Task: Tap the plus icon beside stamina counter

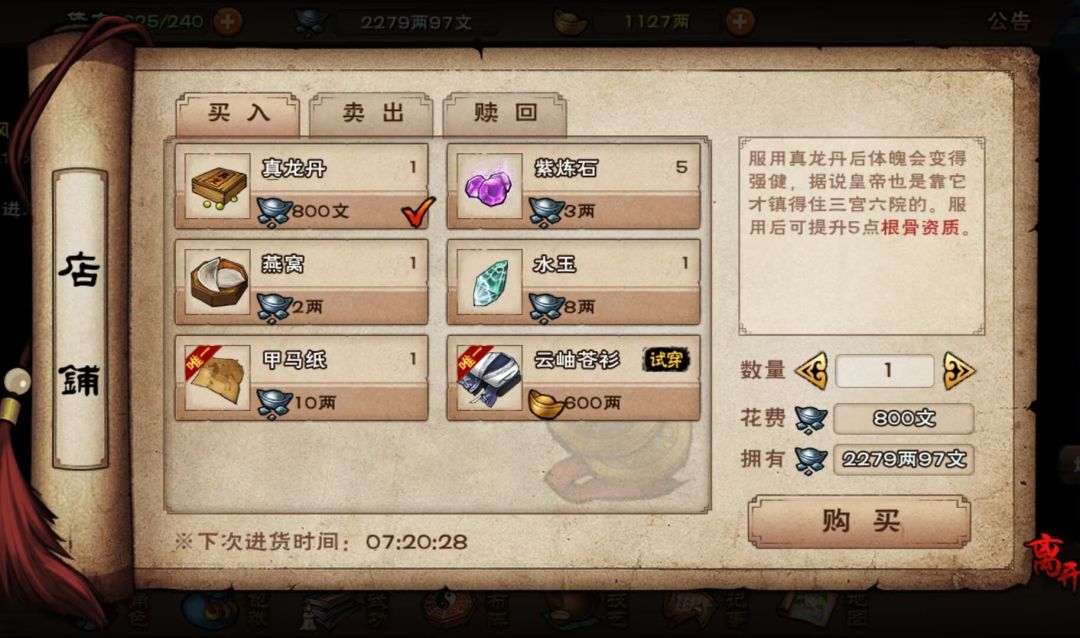Action: coord(227,22)
